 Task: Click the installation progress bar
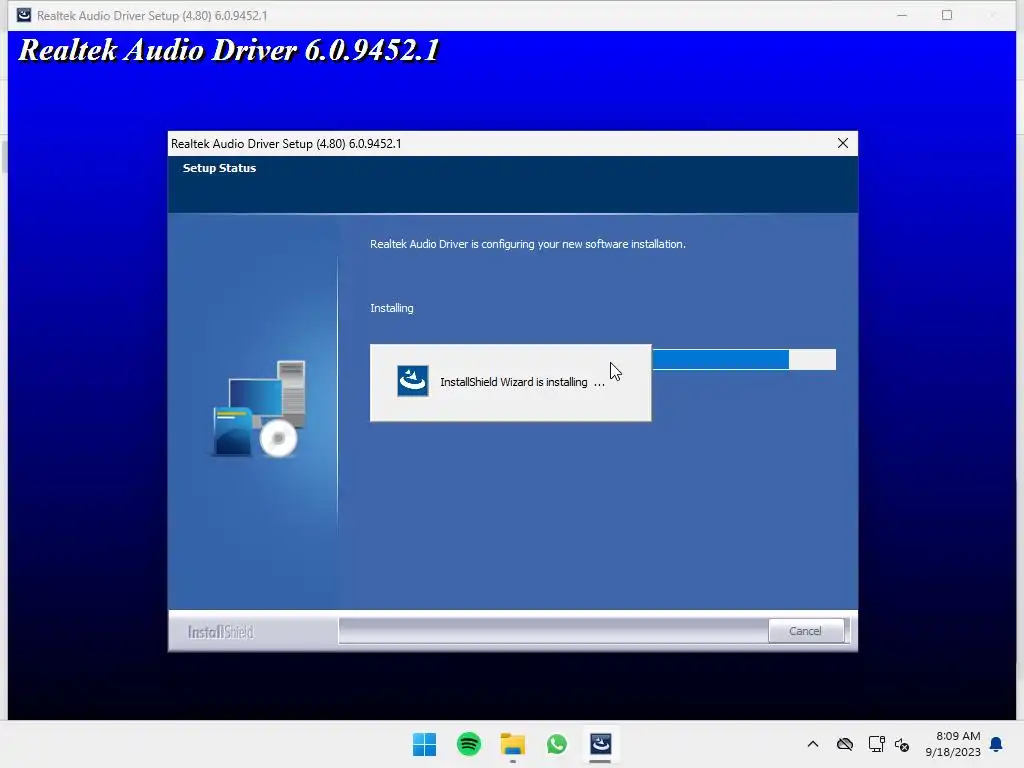tap(744, 359)
